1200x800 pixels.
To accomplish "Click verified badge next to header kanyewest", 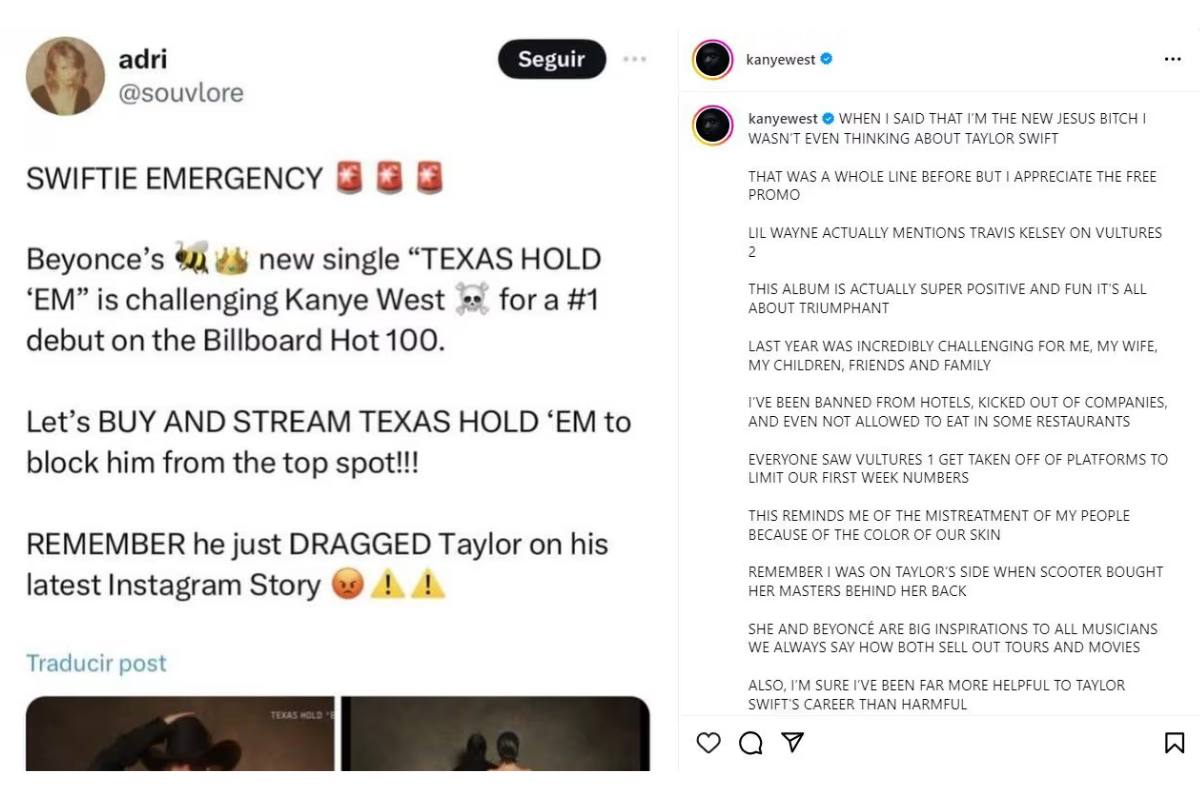I will tap(826, 60).
